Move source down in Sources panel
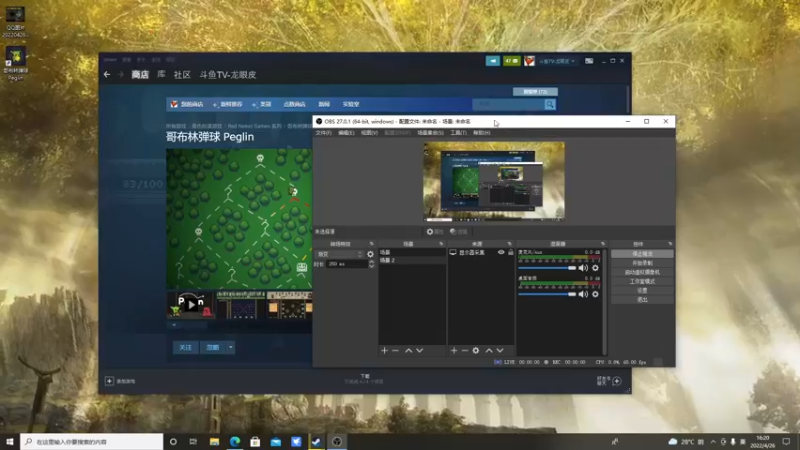800x450 pixels. click(500, 351)
